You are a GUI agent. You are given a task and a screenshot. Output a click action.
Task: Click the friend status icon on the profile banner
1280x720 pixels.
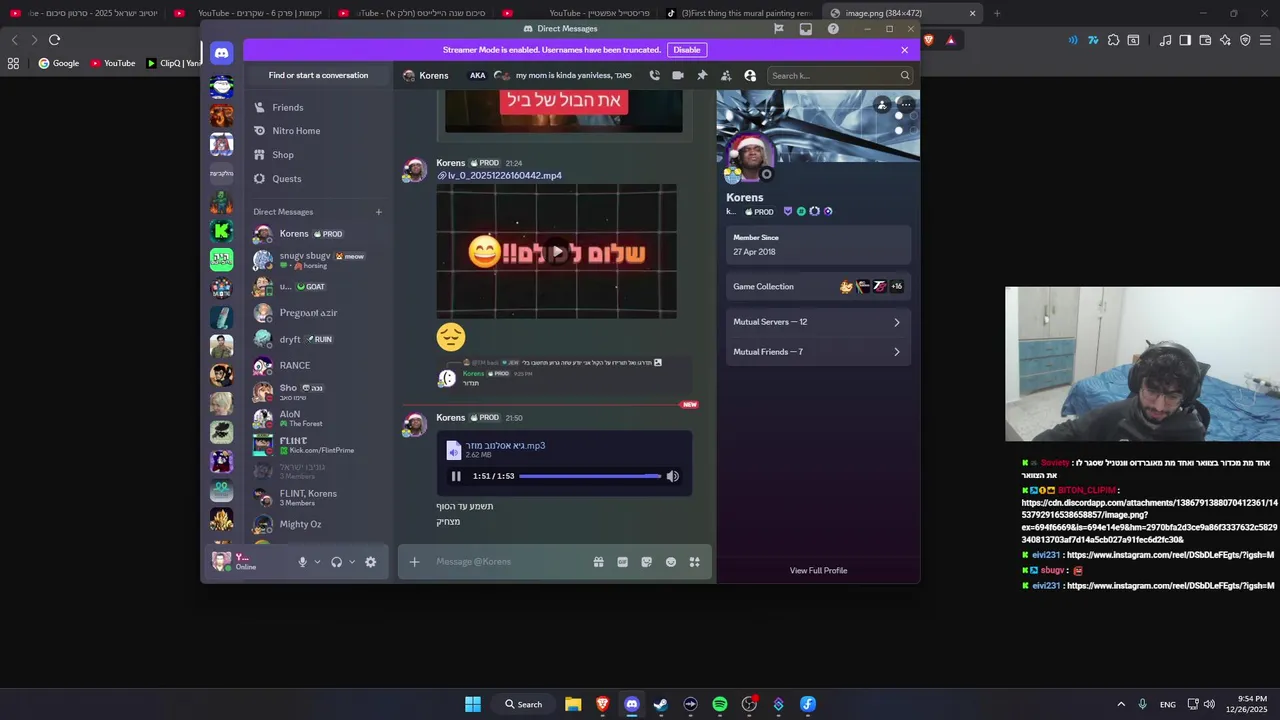click(x=882, y=104)
